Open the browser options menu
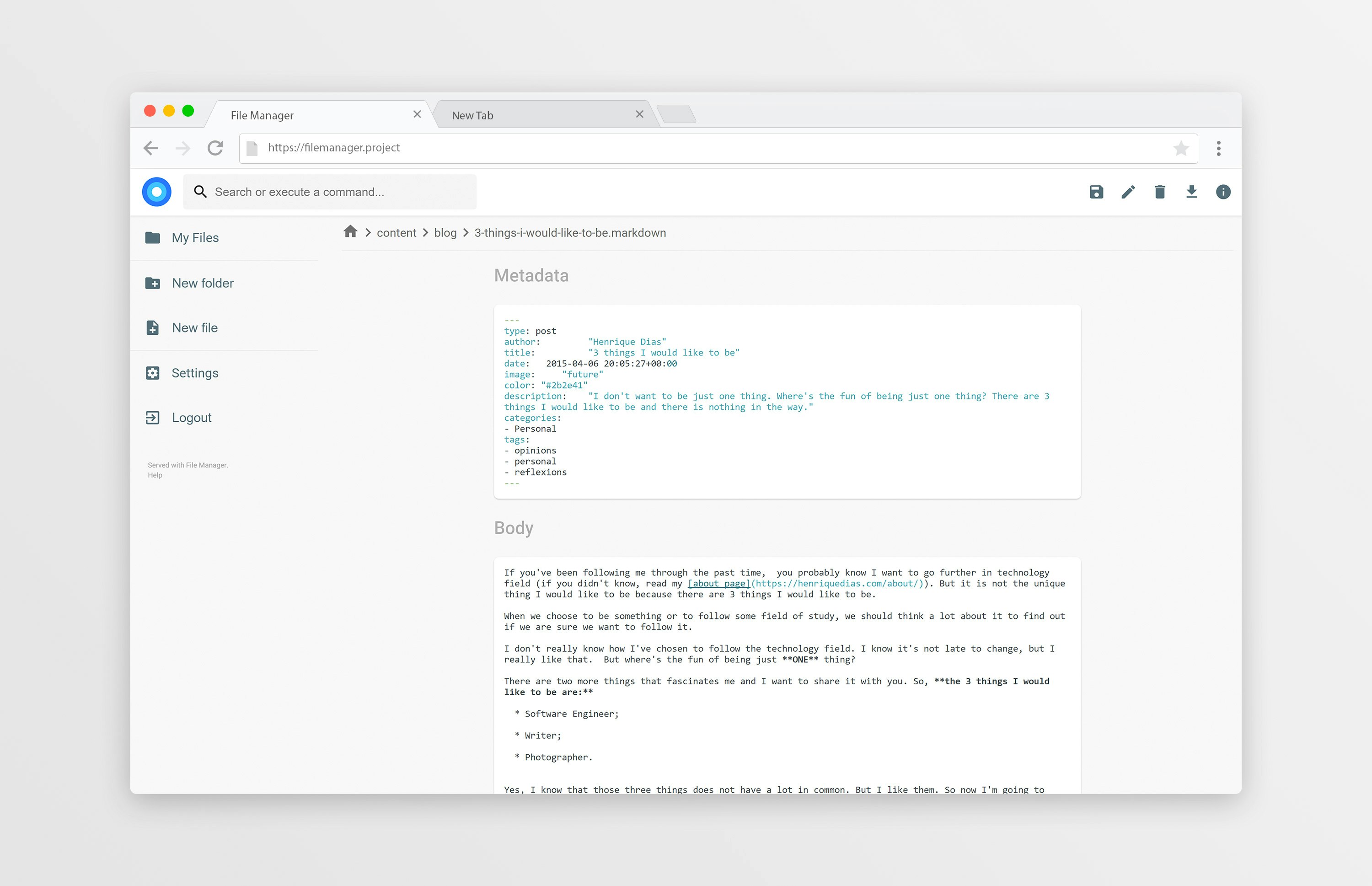The height and width of the screenshot is (886, 1372). 1218,148
